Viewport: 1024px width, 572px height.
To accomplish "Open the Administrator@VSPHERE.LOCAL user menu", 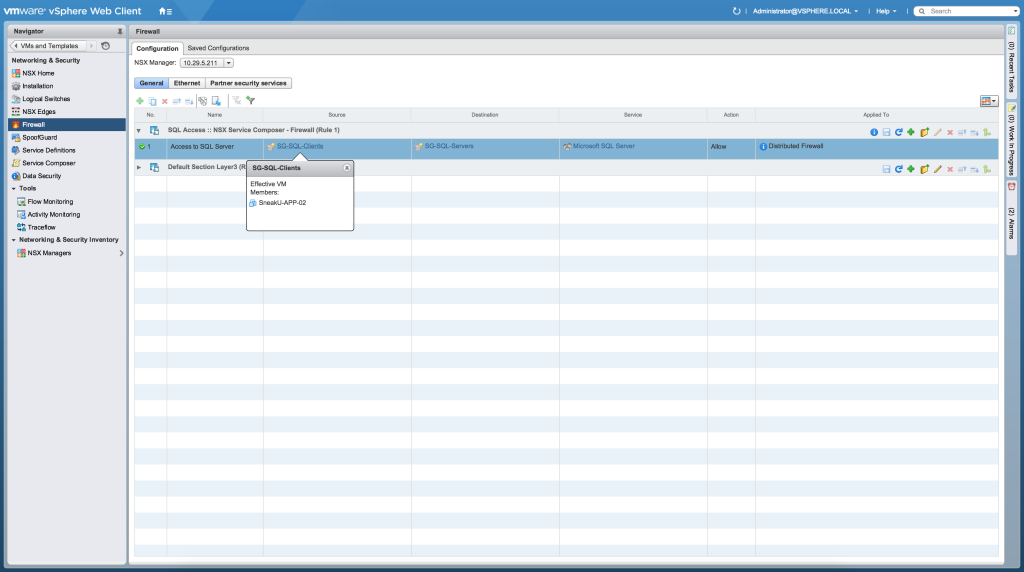I will point(805,11).
